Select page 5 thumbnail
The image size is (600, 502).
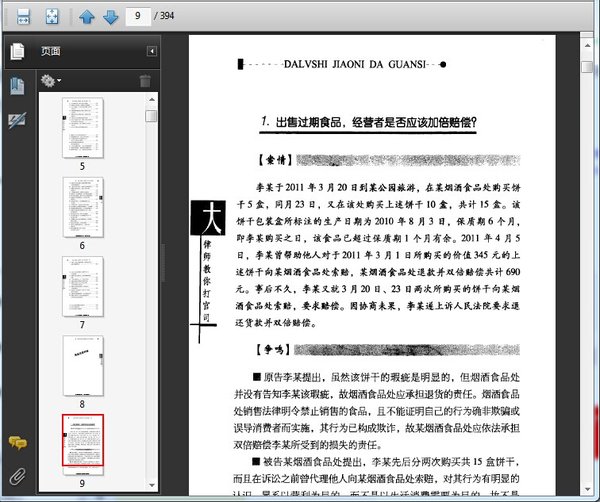[83, 127]
